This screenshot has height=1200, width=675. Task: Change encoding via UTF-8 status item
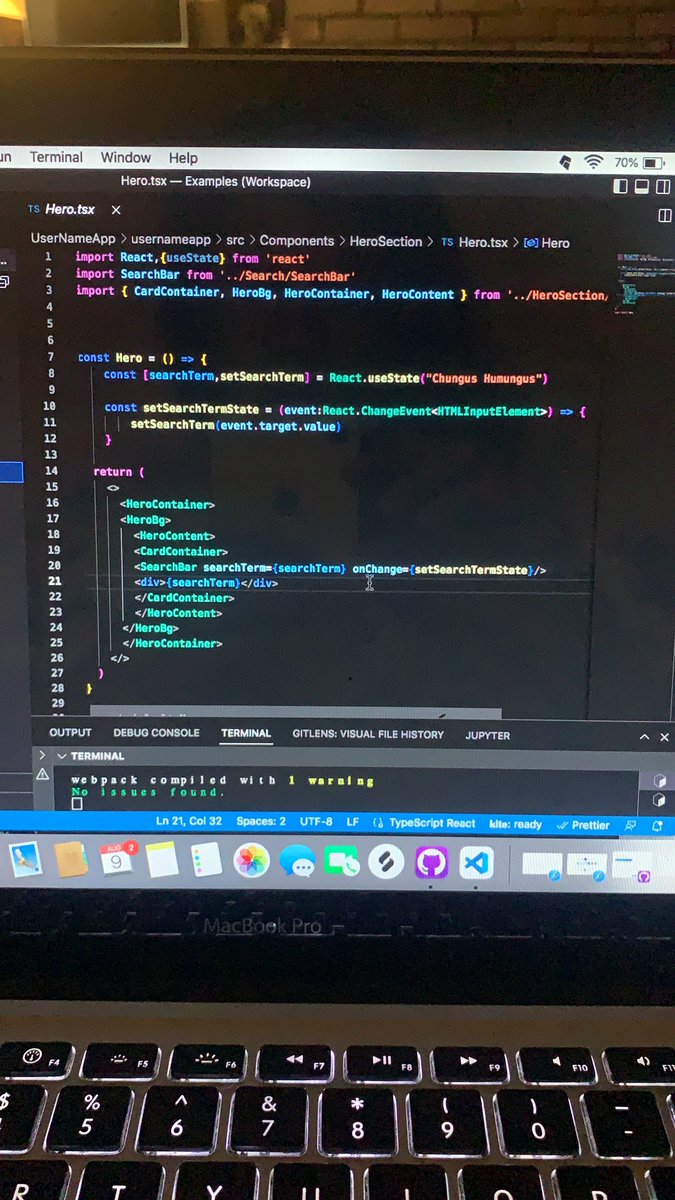tap(316, 821)
